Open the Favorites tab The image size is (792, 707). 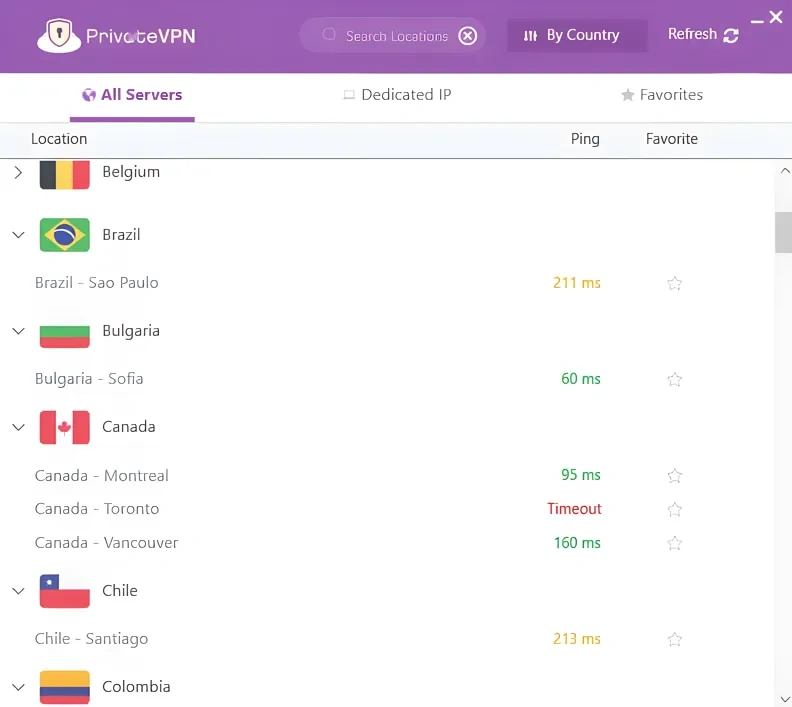[662, 95]
